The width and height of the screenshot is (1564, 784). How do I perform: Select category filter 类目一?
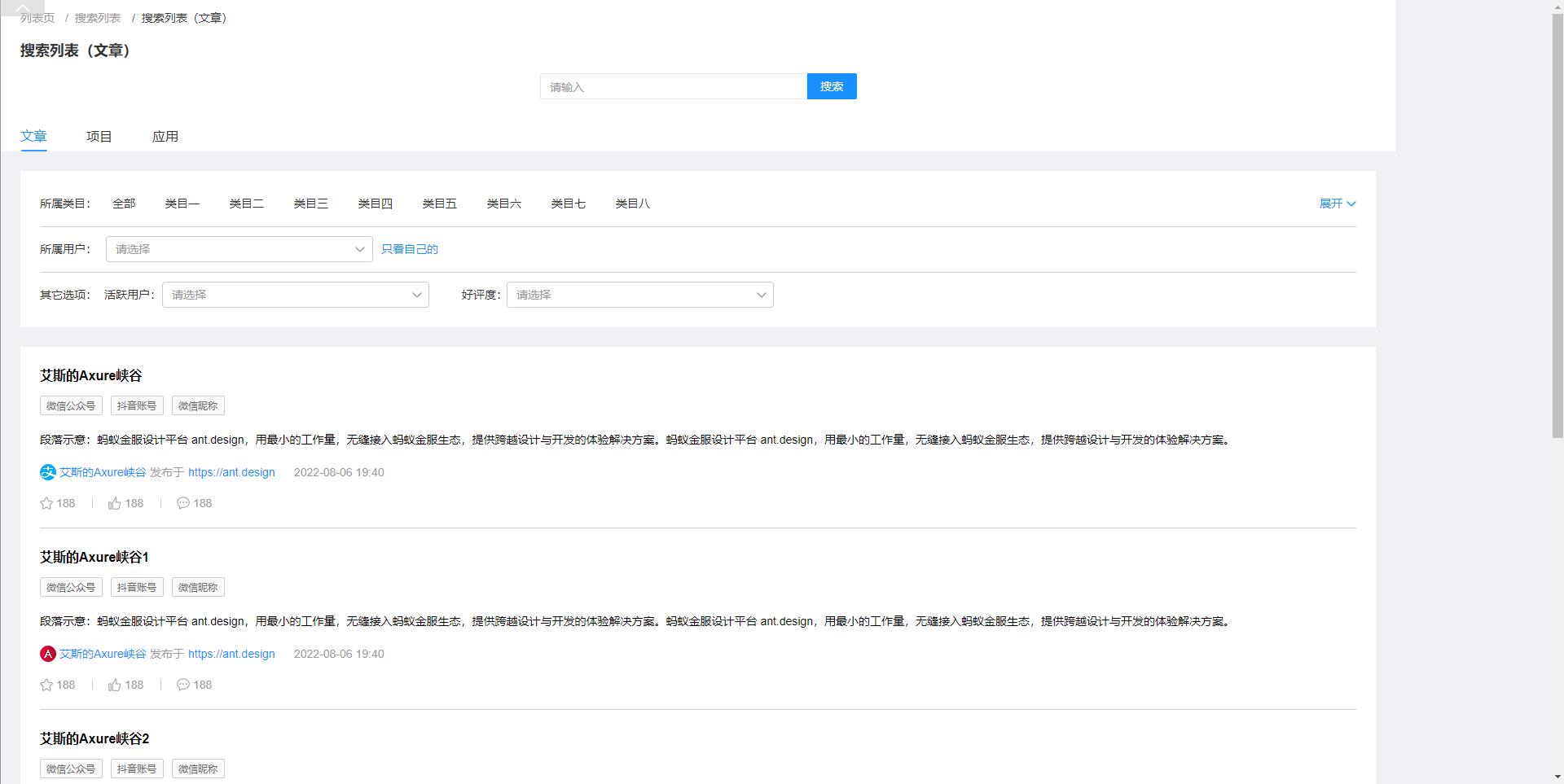click(x=182, y=204)
